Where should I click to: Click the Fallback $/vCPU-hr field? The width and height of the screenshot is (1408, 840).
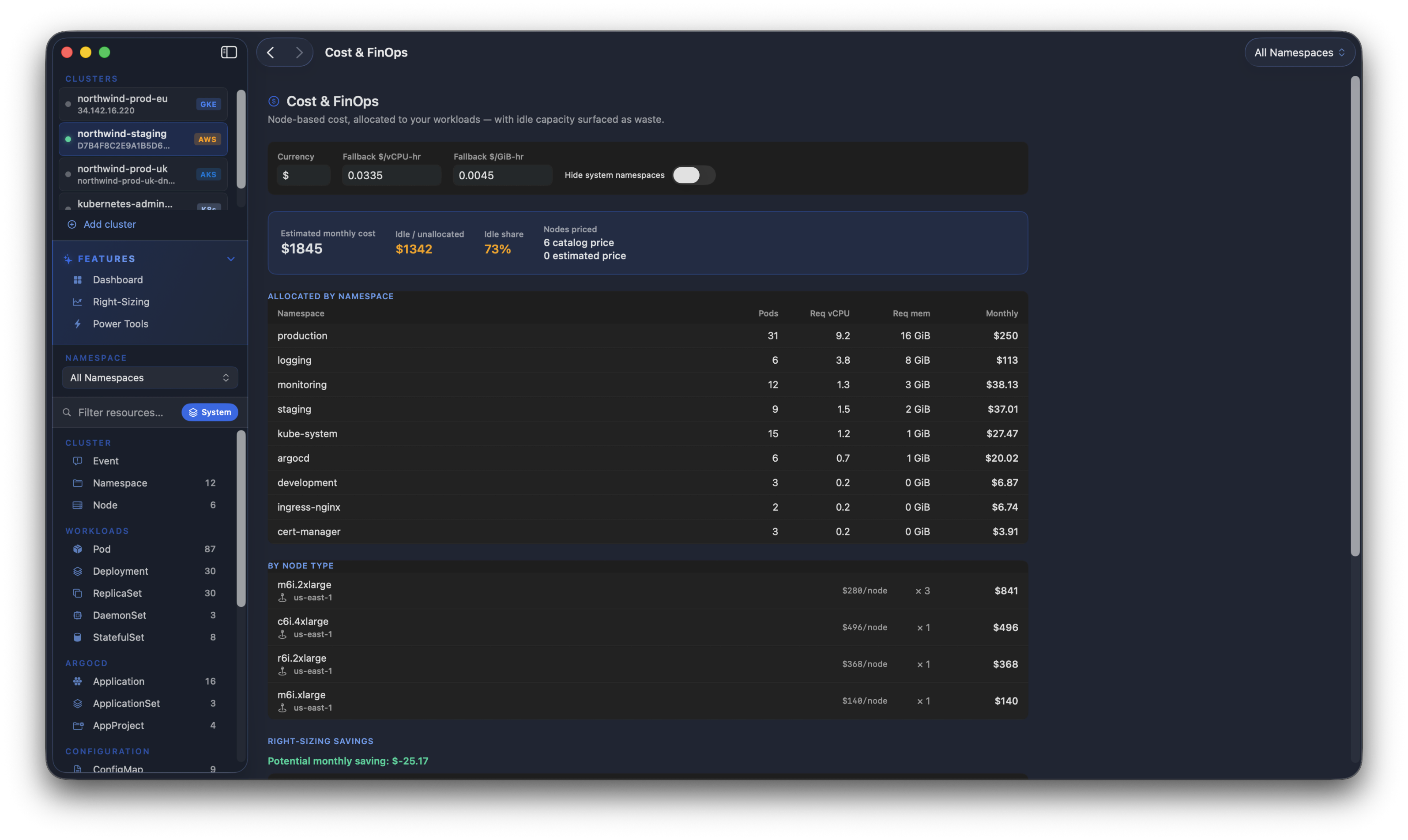pyautogui.click(x=391, y=175)
